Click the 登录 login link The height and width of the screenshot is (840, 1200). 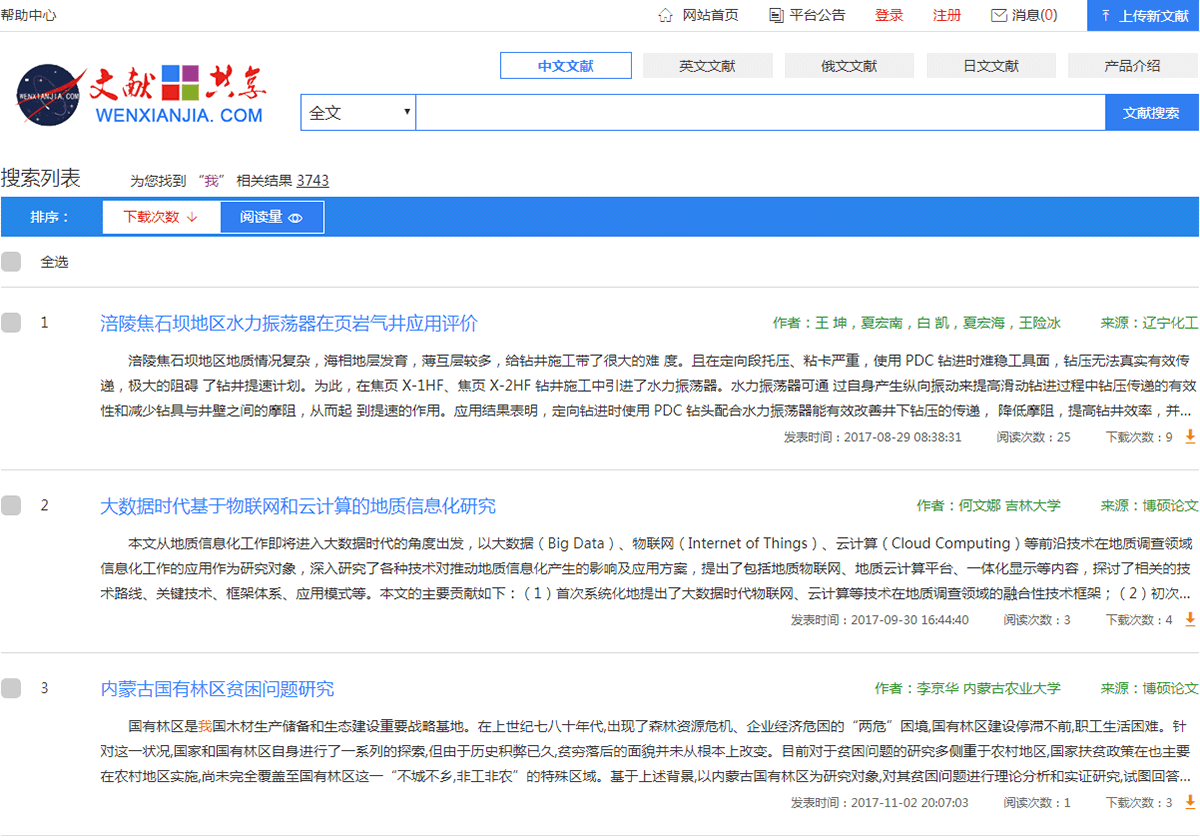tap(888, 15)
